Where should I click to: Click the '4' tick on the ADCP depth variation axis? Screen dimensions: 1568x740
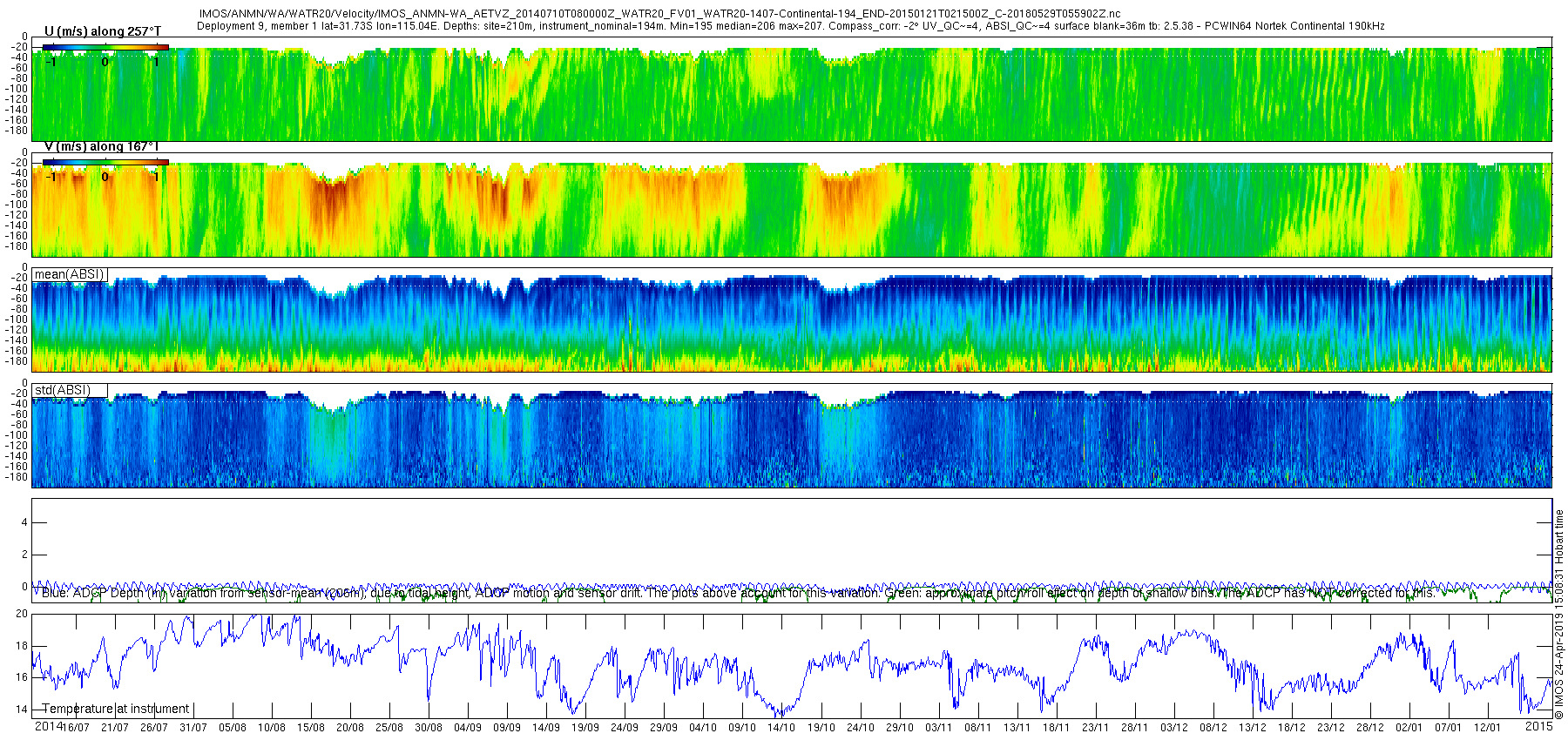click(x=24, y=522)
